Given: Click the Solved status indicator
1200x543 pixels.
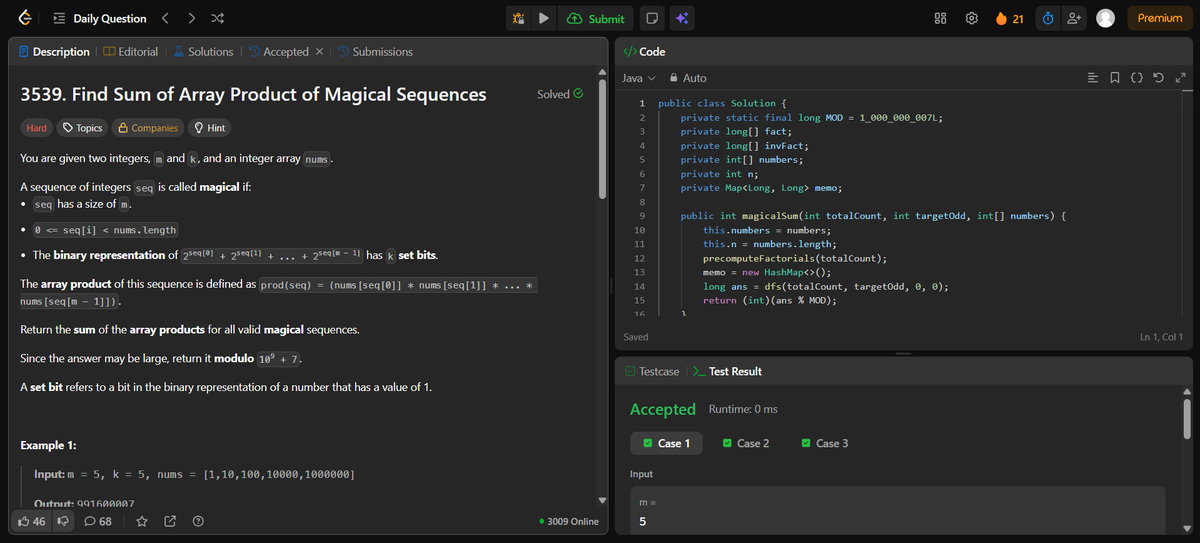Looking at the screenshot, I should (560, 94).
